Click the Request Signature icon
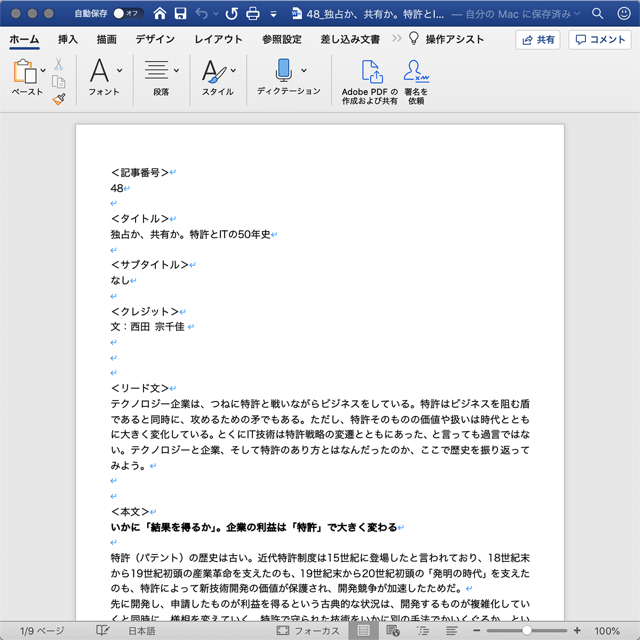Viewport: 640px width, 640px height. pyautogui.click(x=415, y=71)
